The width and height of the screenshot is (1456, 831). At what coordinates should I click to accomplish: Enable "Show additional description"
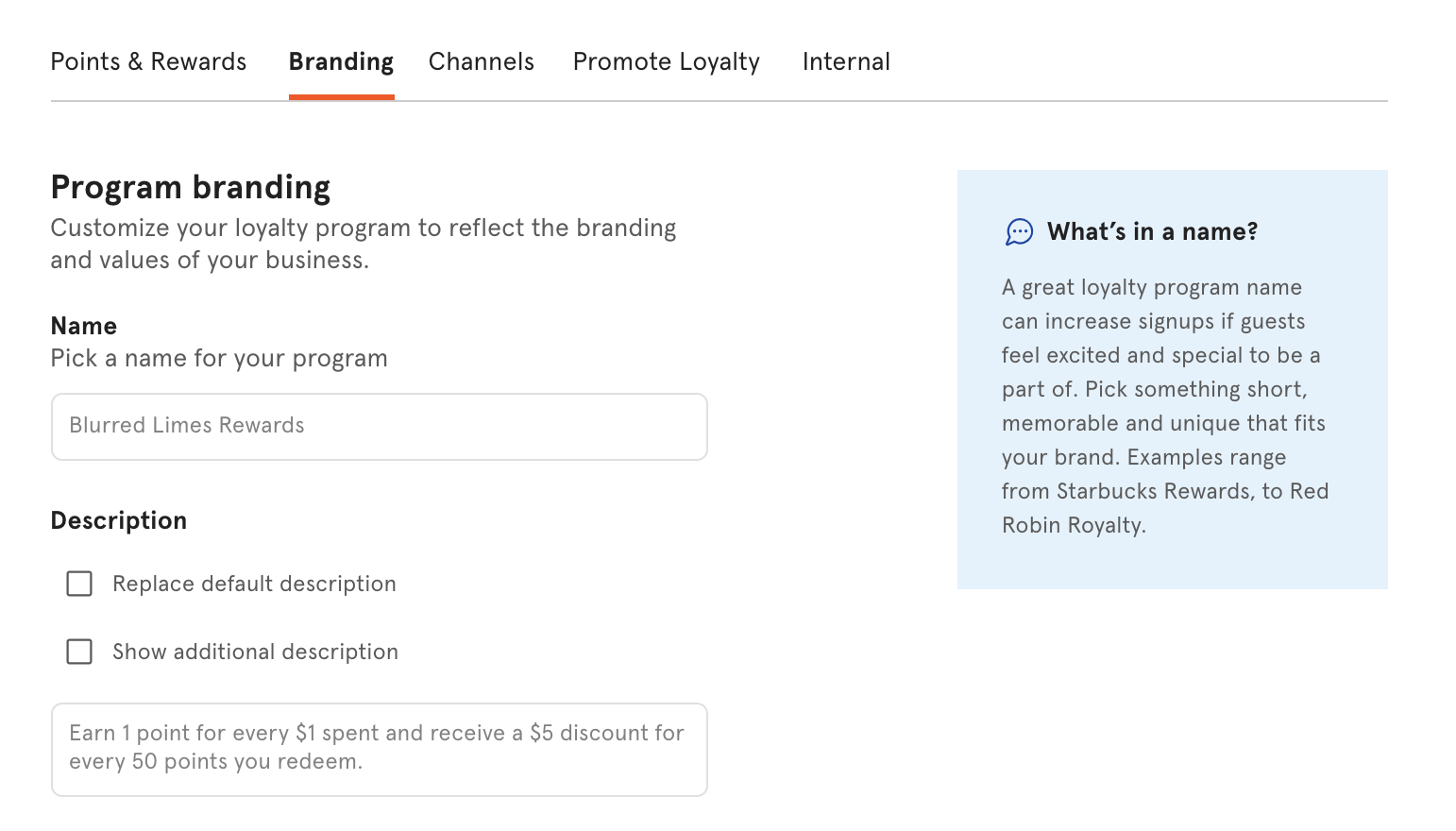coord(79,652)
